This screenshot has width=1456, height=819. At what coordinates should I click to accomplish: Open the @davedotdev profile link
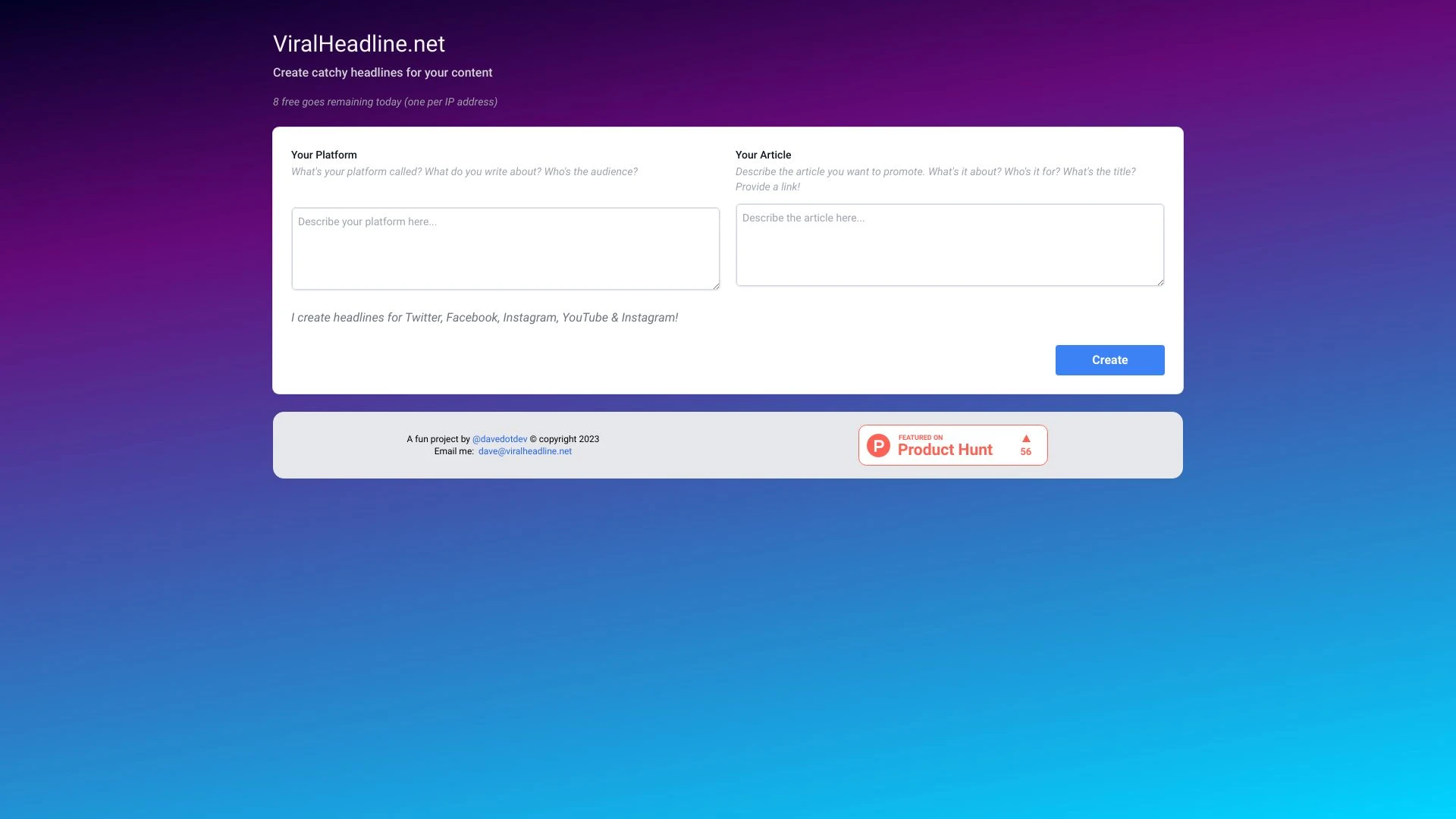click(500, 439)
